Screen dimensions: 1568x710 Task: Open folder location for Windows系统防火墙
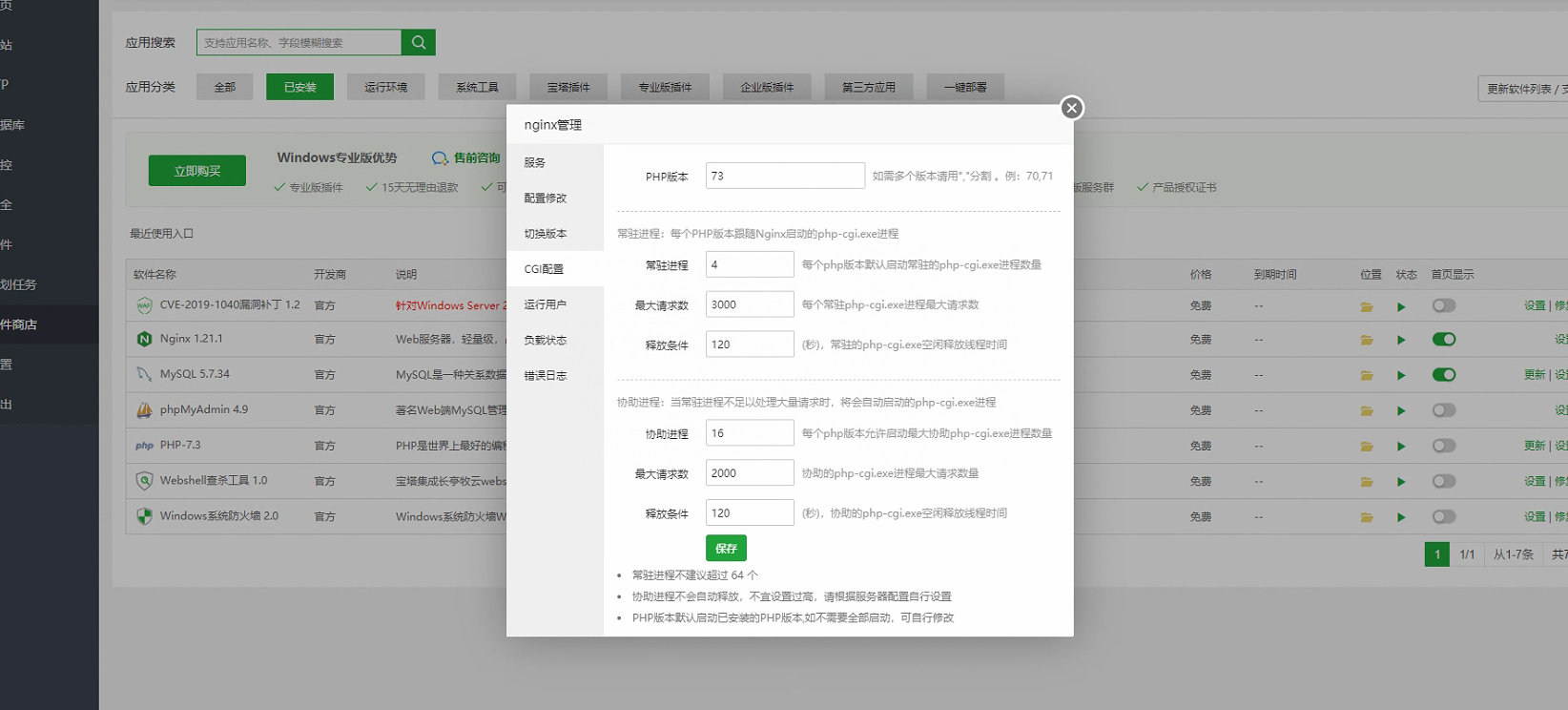coord(1367,517)
